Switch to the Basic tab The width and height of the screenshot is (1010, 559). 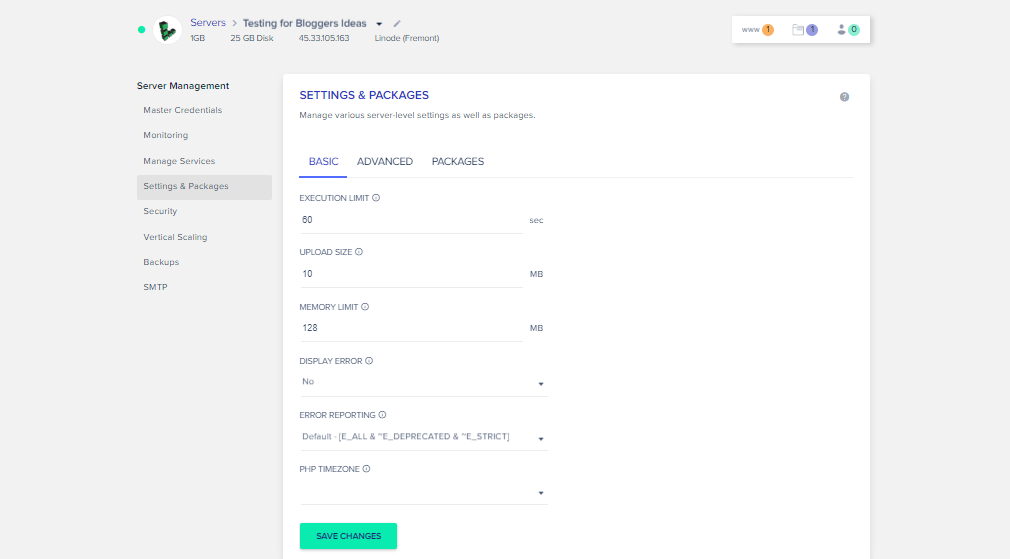323,162
